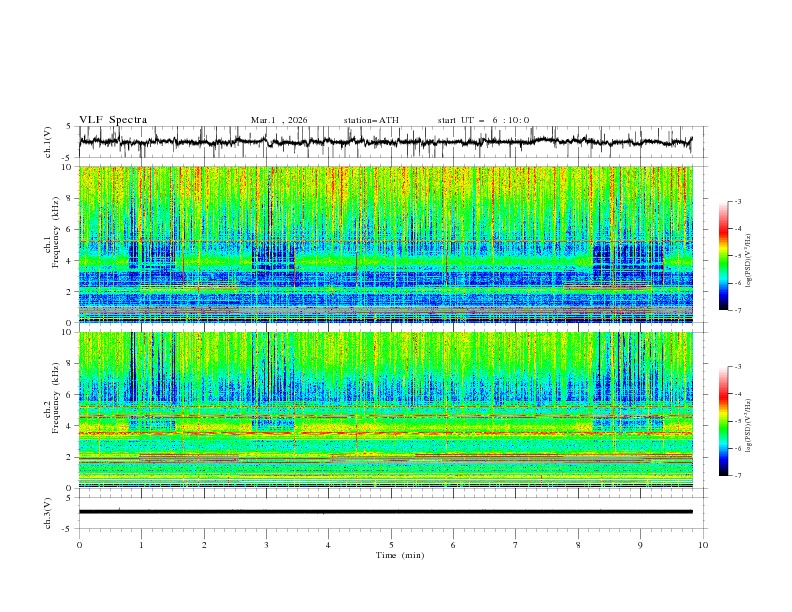Click time axis tick label "1"
Image resolution: width=792 pixels, height=612 pixels.
click(141, 545)
